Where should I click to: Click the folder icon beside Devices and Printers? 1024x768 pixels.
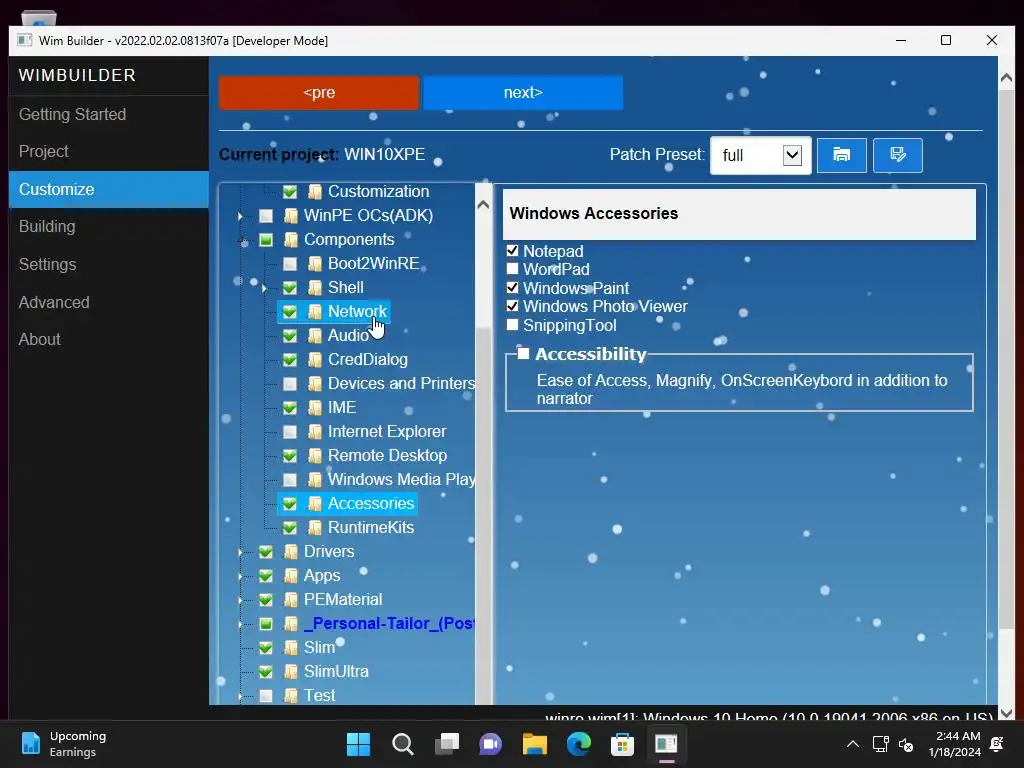point(315,383)
